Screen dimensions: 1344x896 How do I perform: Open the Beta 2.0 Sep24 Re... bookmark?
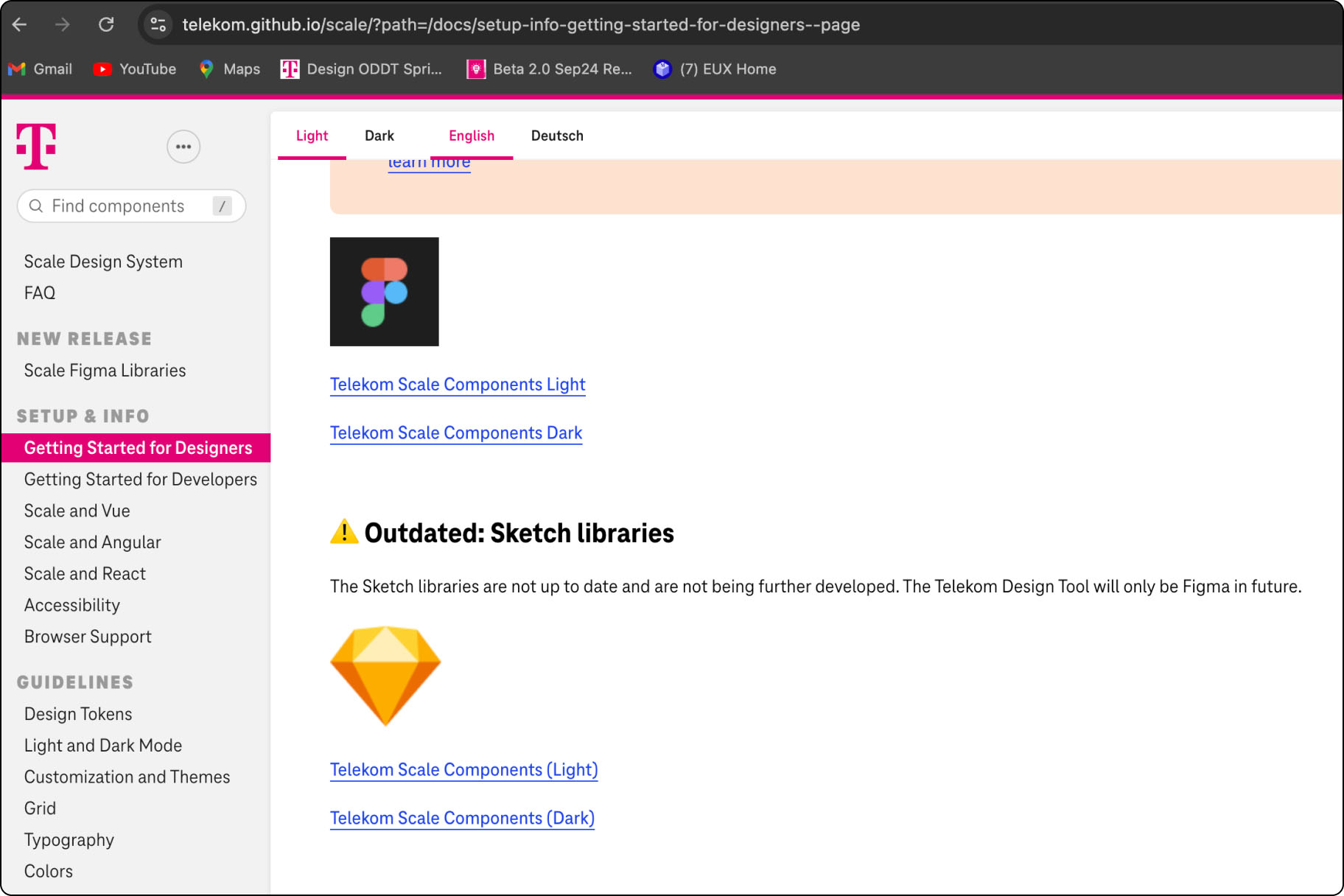tap(550, 69)
